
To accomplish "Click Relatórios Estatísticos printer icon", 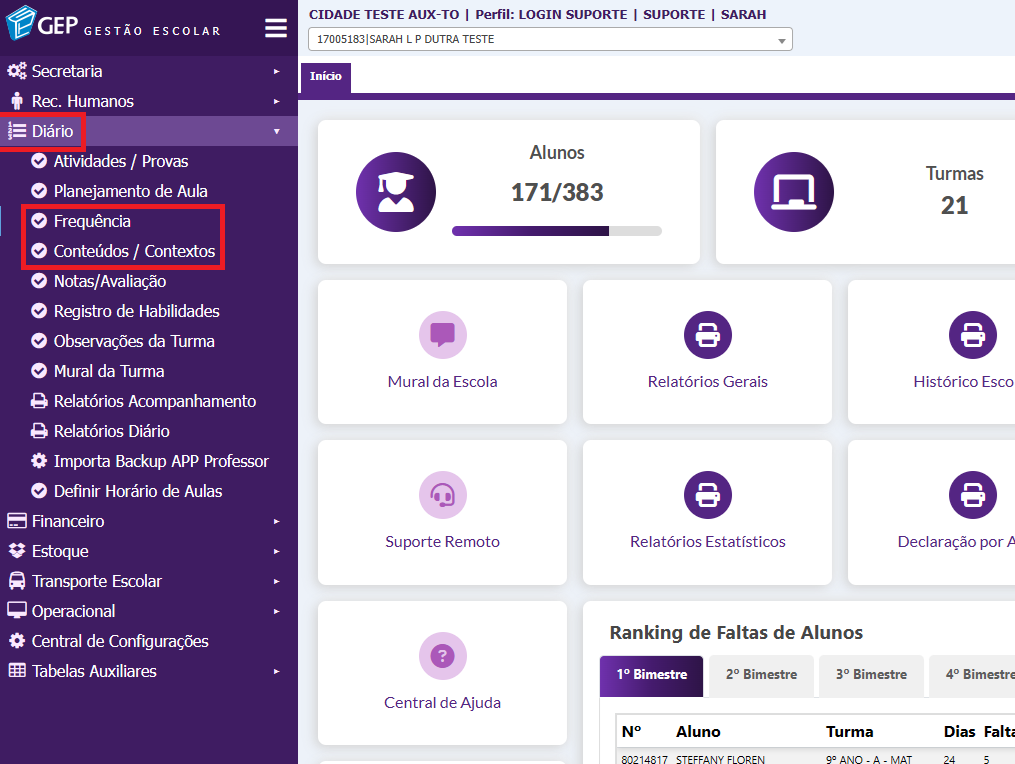I will click(x=708, y=495).
